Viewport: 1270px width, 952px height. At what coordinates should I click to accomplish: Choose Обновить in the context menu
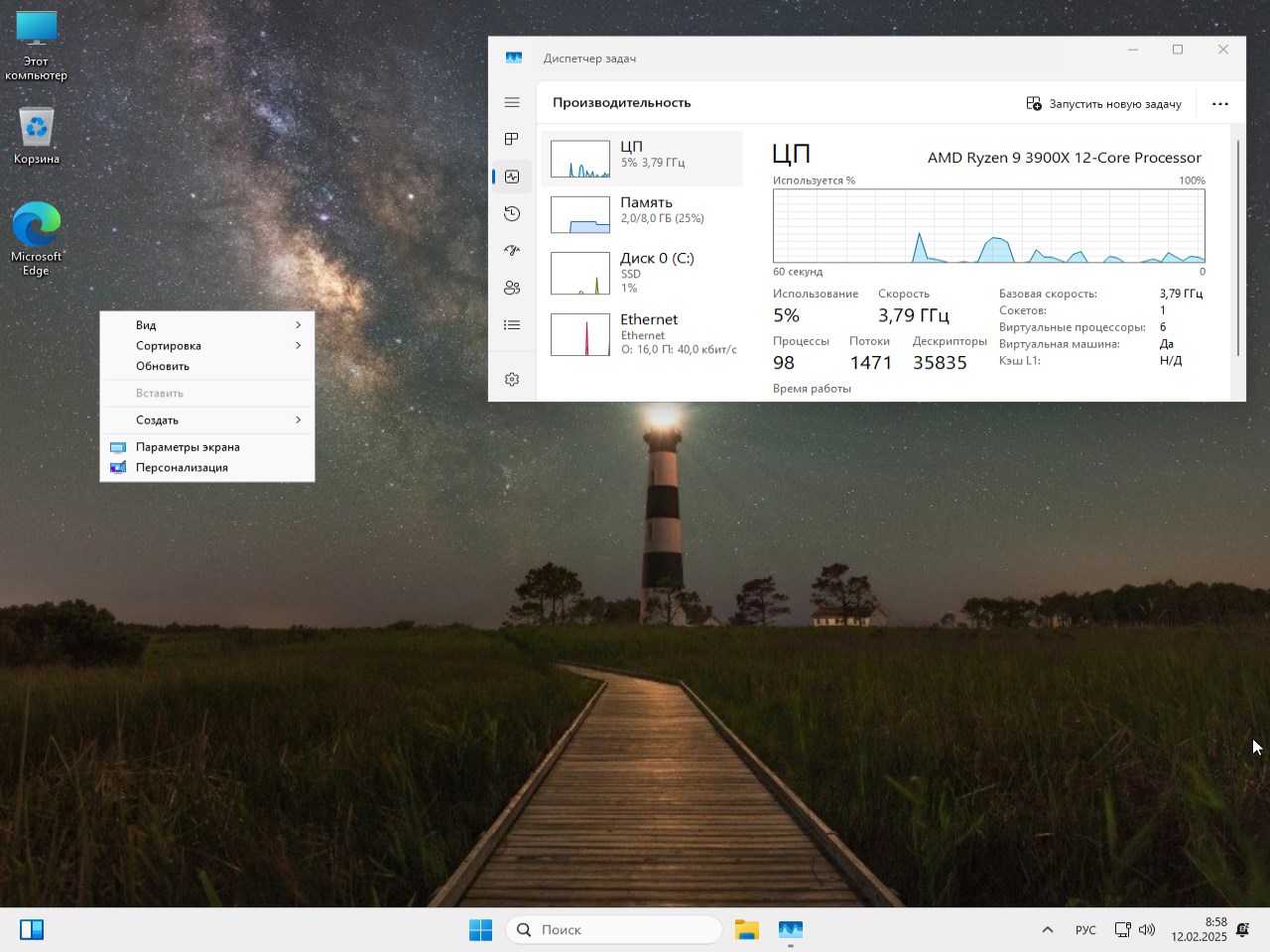click(163, 366)
